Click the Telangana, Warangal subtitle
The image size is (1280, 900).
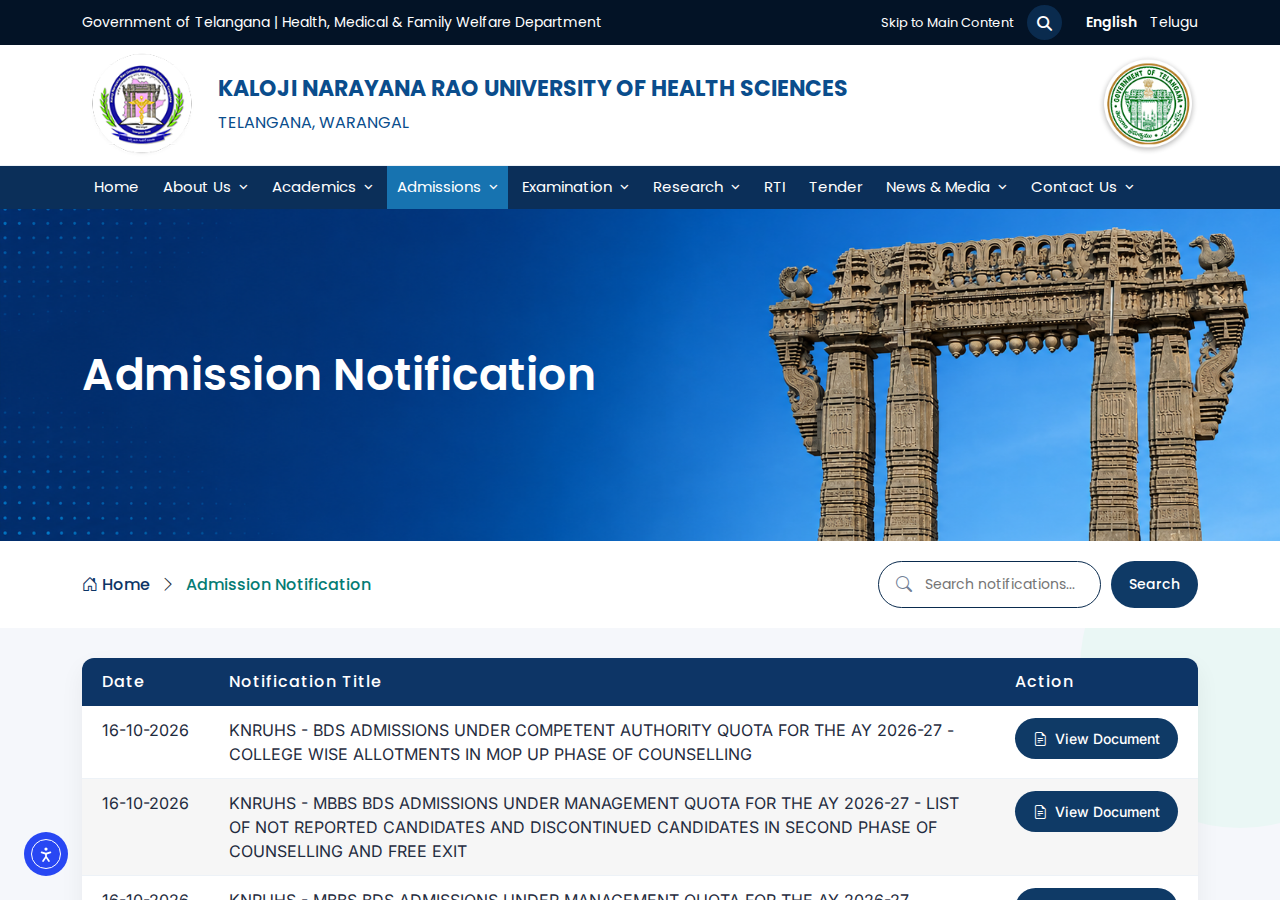pyautogui.click(x=313, y=123)
